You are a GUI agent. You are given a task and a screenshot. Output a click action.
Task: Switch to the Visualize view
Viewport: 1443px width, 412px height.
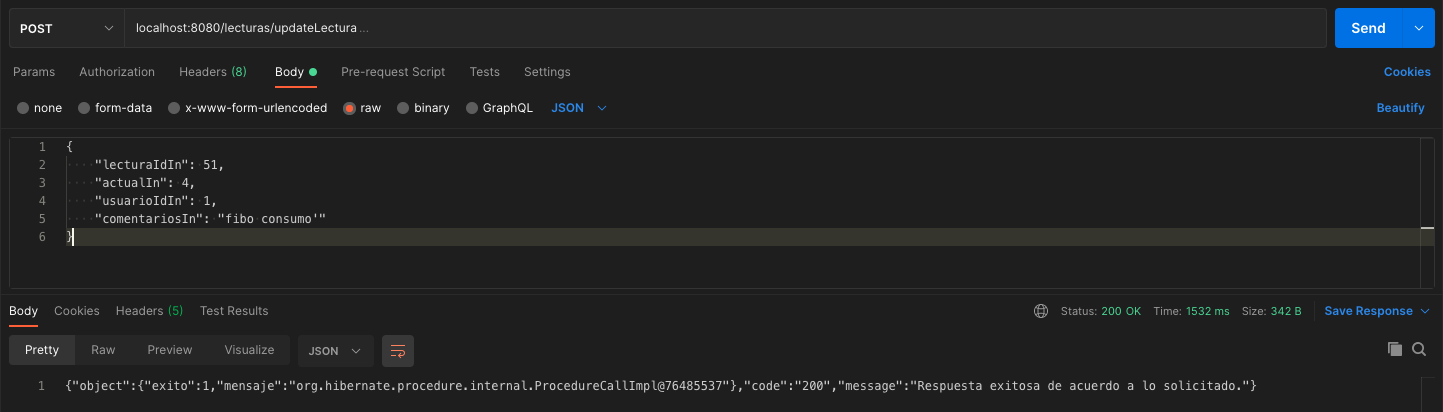pos(249,350)
